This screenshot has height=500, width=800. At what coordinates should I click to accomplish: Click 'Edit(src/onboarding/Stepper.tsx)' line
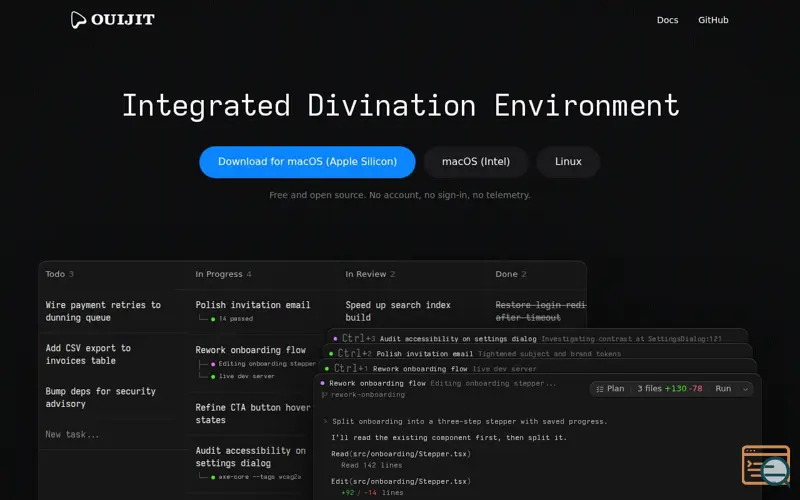point(401,481)
